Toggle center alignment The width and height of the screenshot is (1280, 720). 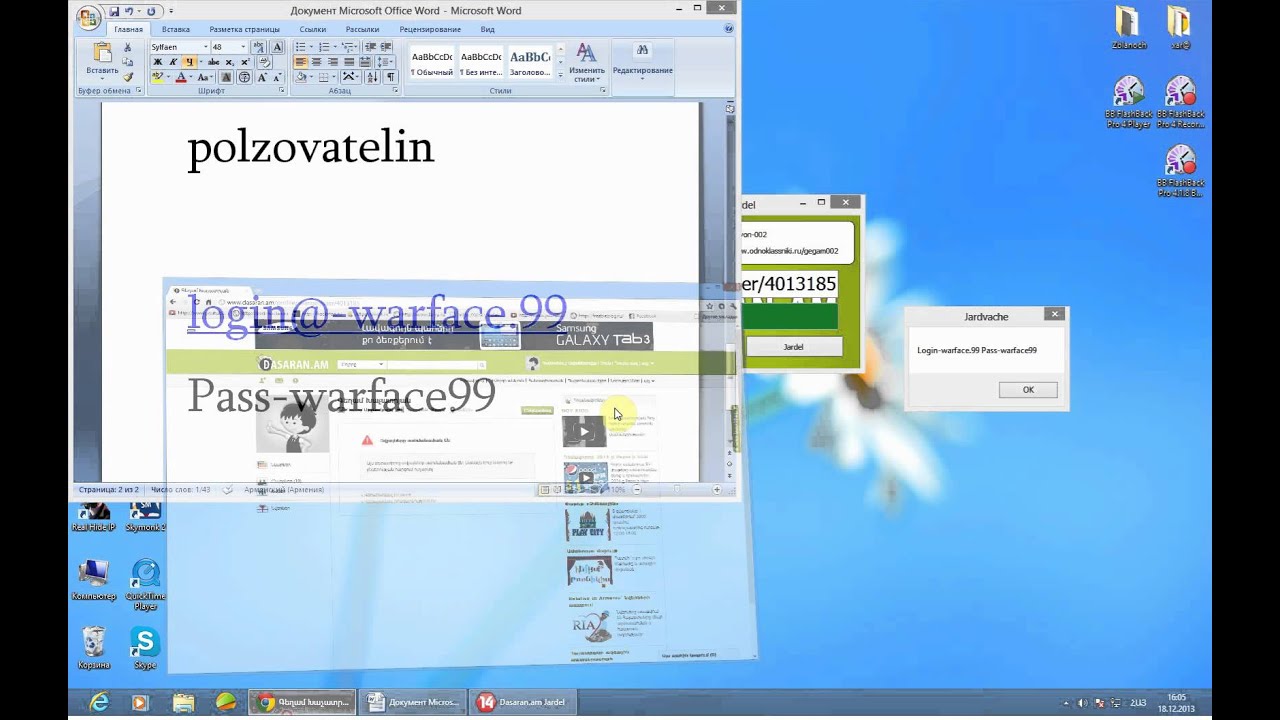[317, 62]
